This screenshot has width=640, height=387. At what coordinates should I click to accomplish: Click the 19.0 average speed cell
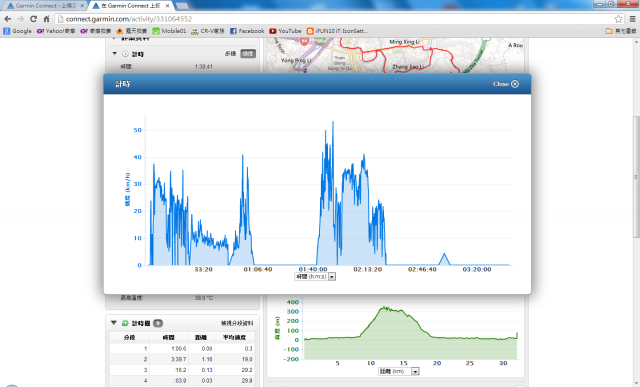tap(247, 359)
